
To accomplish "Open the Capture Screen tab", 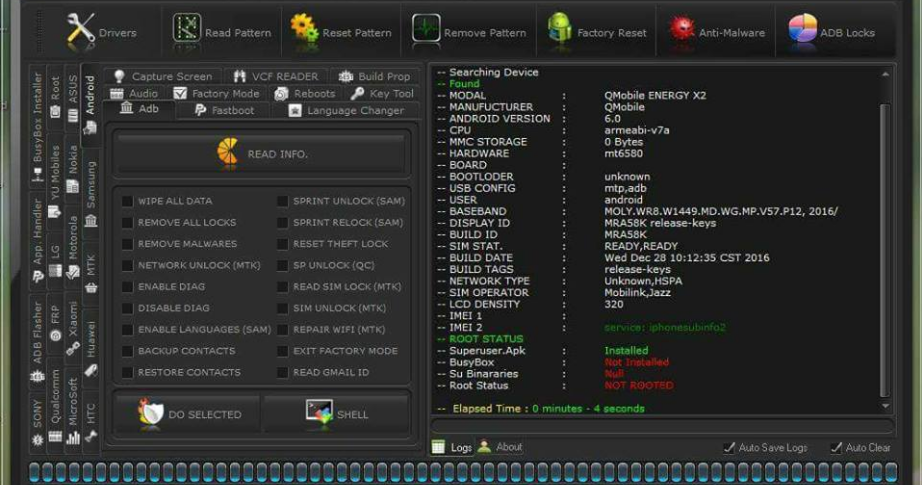I will click(163, 76).
